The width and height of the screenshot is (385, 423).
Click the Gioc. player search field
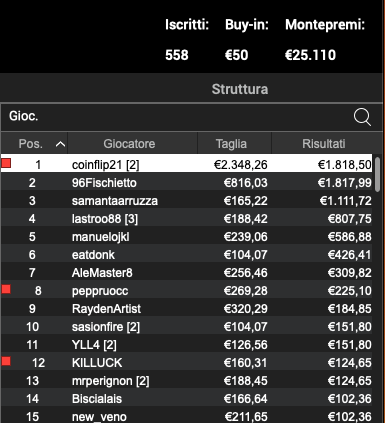[x=177, y=117]
